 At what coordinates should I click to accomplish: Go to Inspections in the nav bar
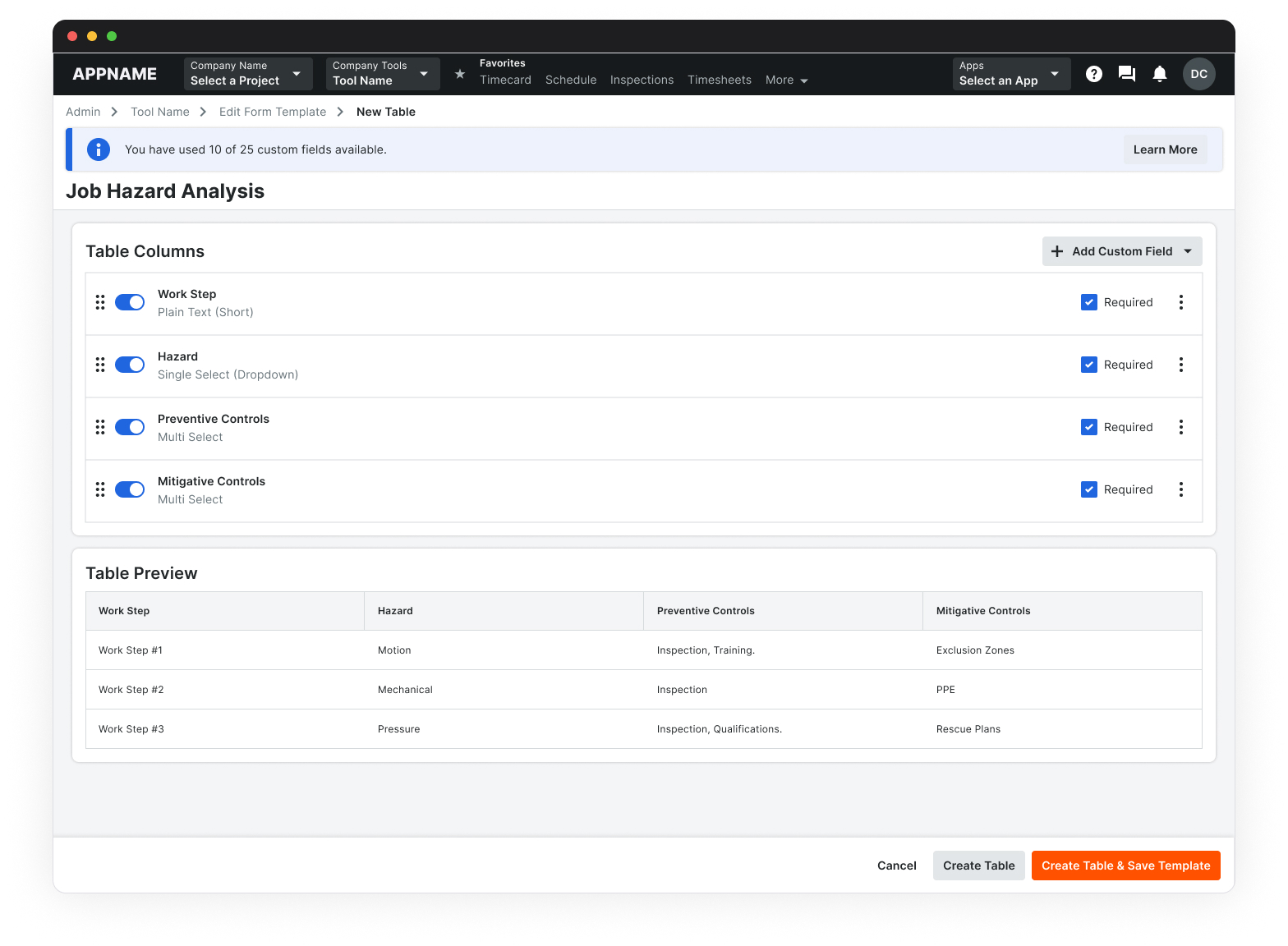[642, 80]
